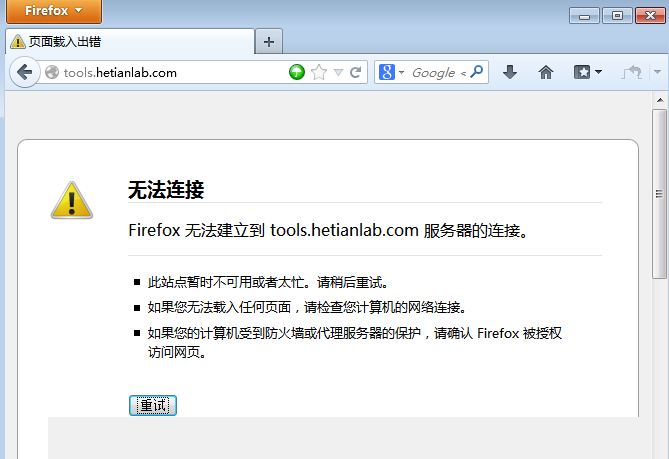Click the 重试 retry button
Image resolution: width=669 pixels, height=459 pixels.
click(153, 405)
